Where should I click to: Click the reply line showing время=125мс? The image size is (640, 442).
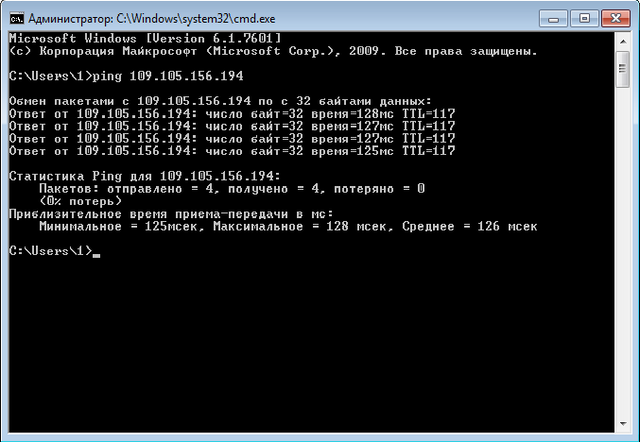click(232, 151)
